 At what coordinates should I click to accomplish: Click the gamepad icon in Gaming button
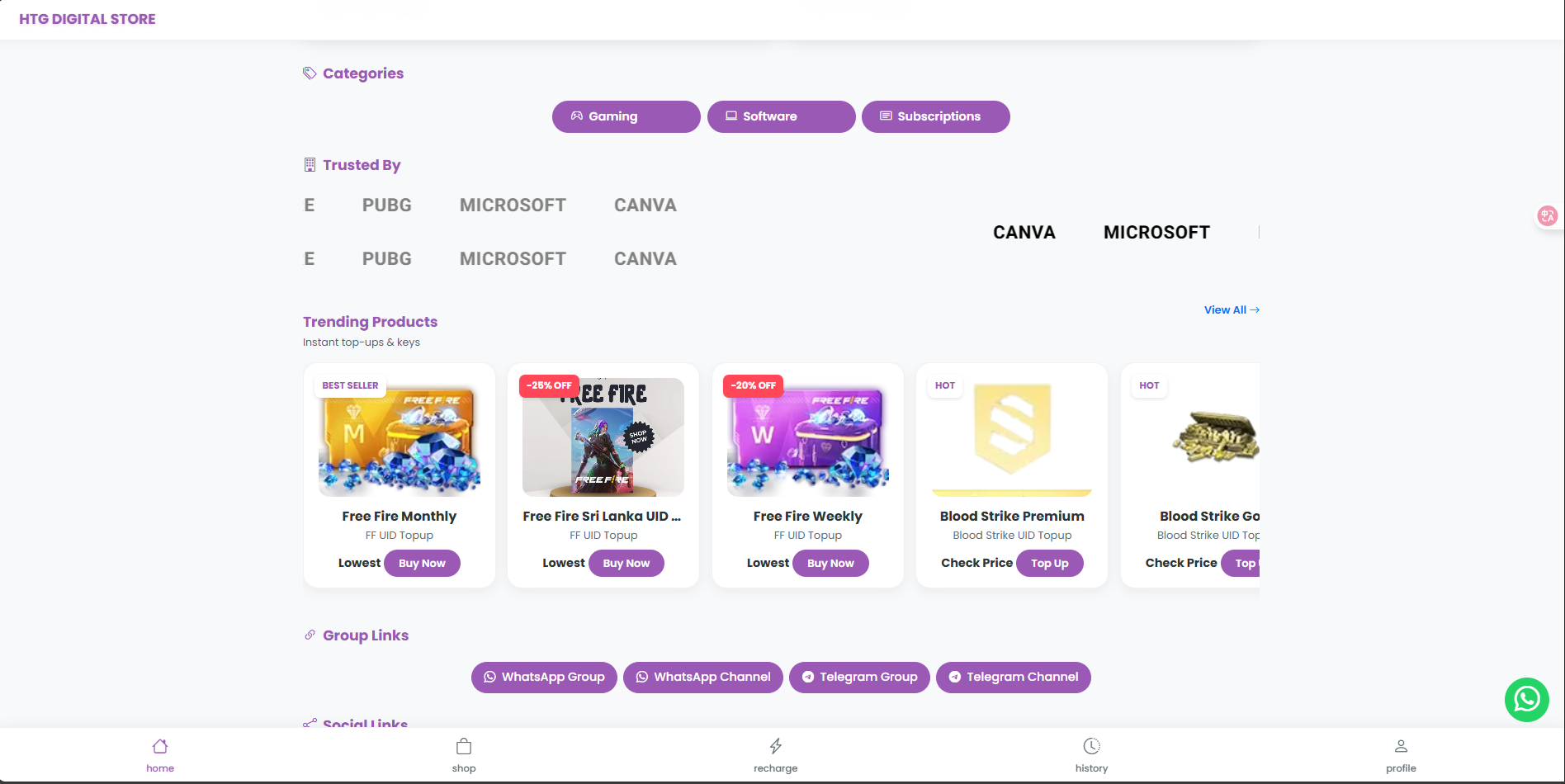(x=577, y=116)
